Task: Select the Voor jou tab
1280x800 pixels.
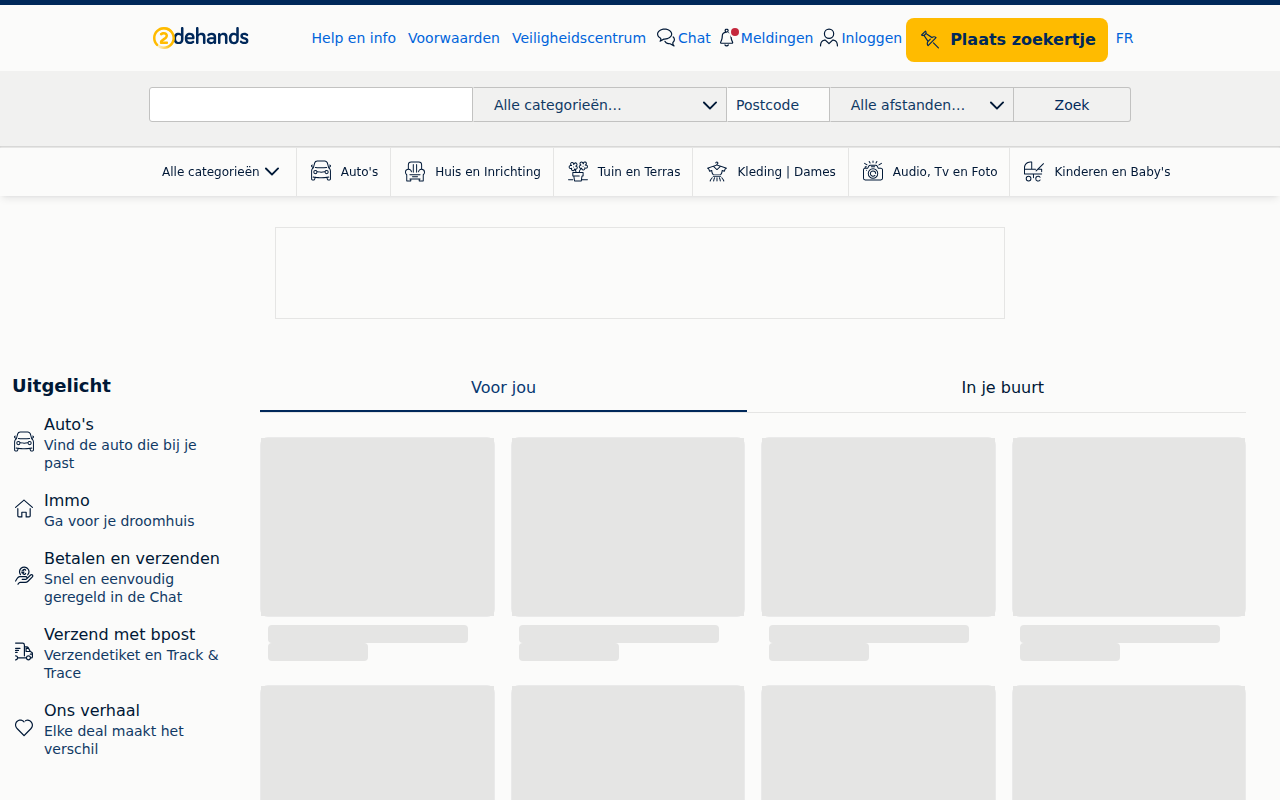Action: 503,388
